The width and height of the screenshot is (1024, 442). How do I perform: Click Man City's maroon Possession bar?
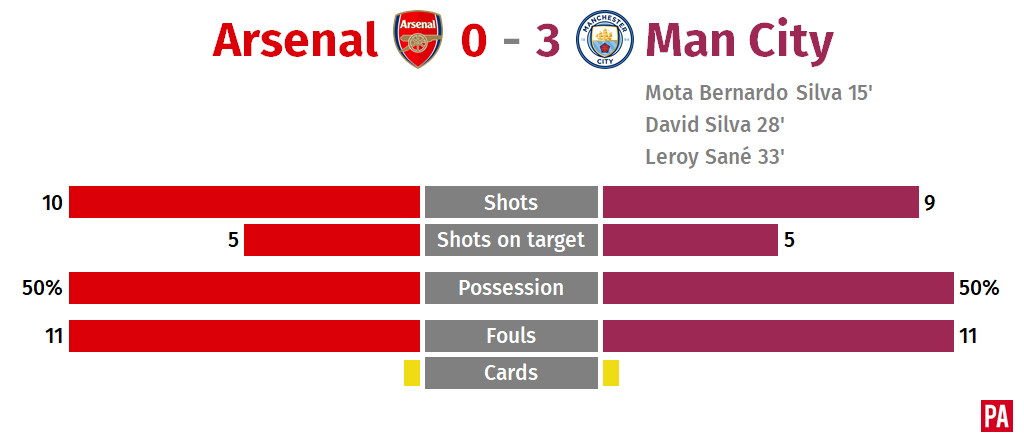778,288
